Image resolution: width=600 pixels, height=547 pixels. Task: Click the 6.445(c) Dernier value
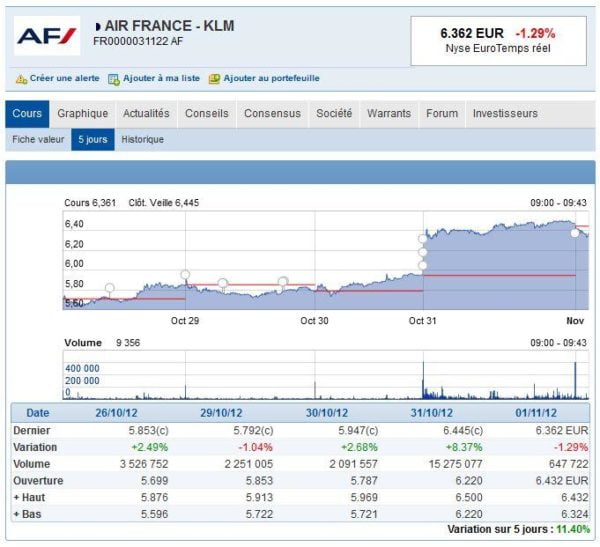pyautogui.click(x=463, y=431)
